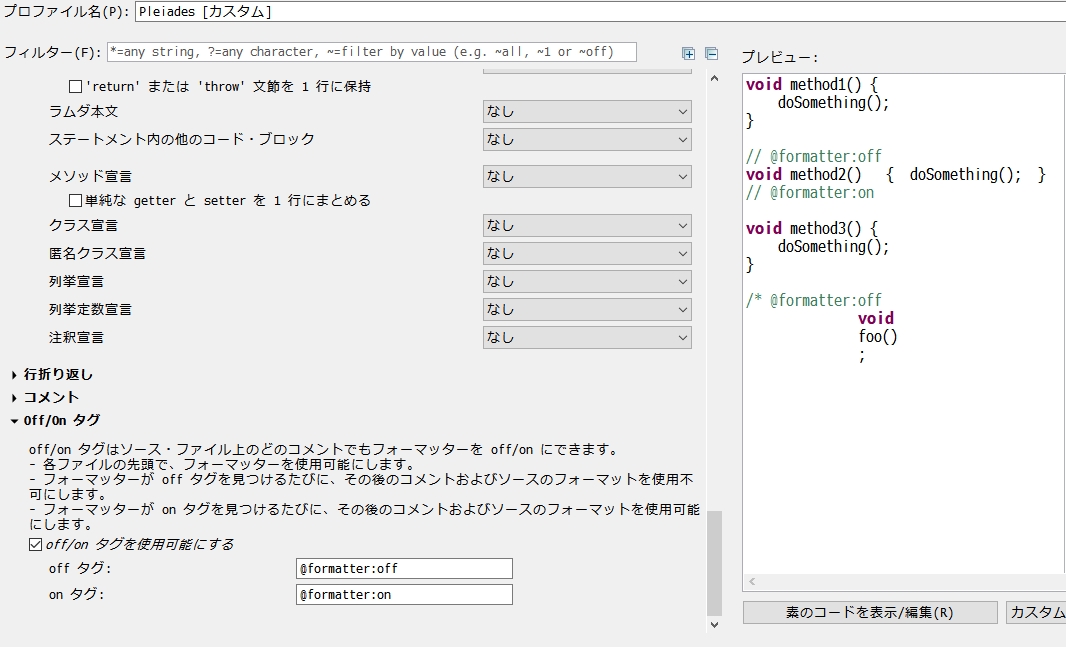1066x647 pixels.
Task: Open the 列挙宣言 dropdown
Action: (x=587, y=281)
